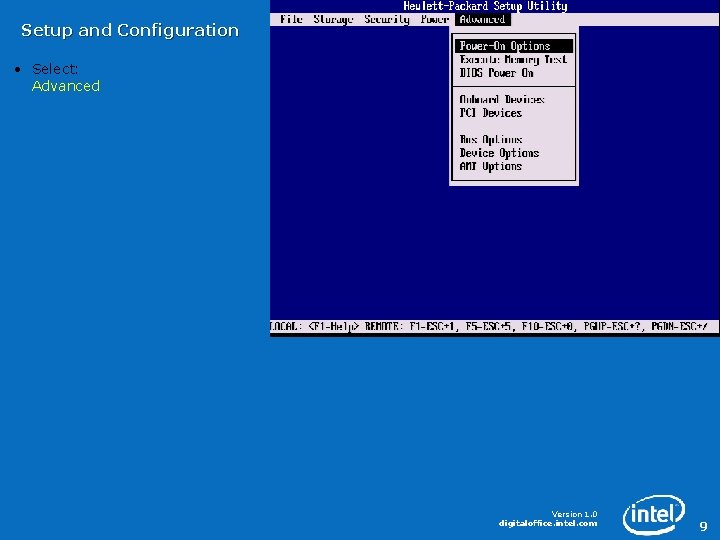Click slide page number 9
The width and height of the screenshot is (720, 540).
703,526
